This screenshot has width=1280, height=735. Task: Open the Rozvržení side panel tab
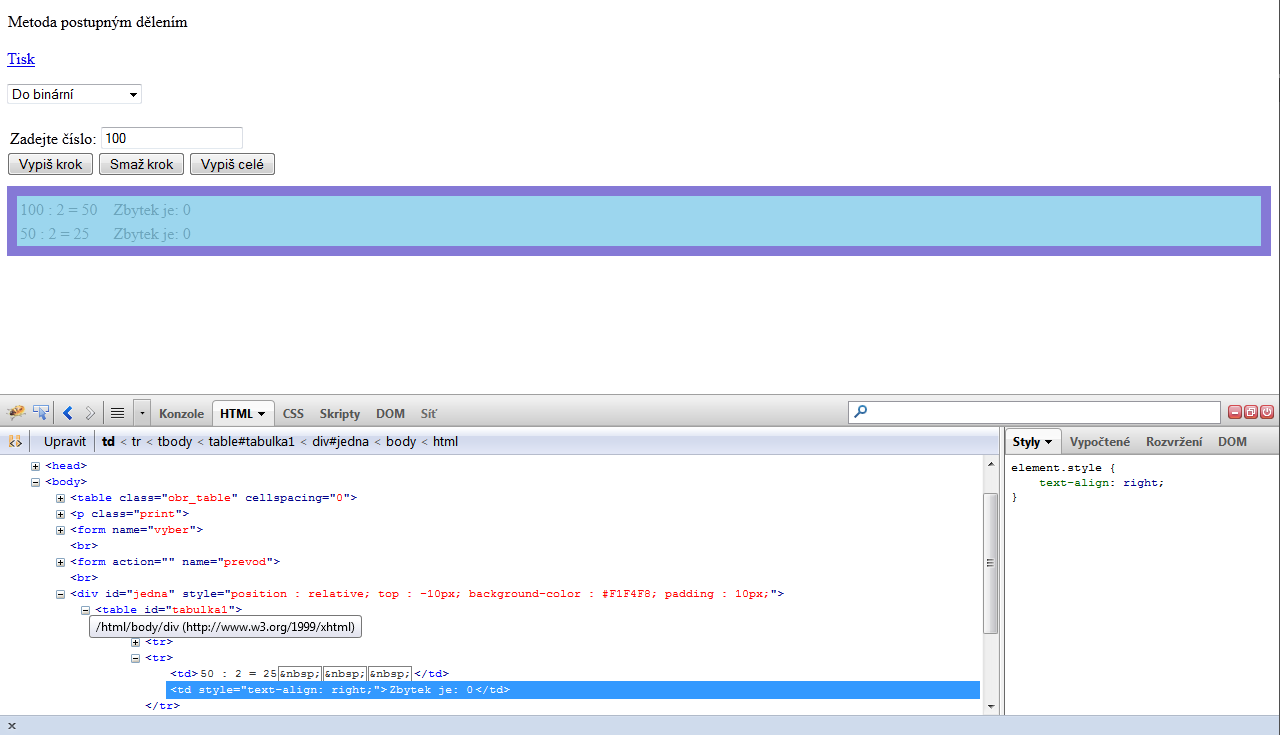1174,441
